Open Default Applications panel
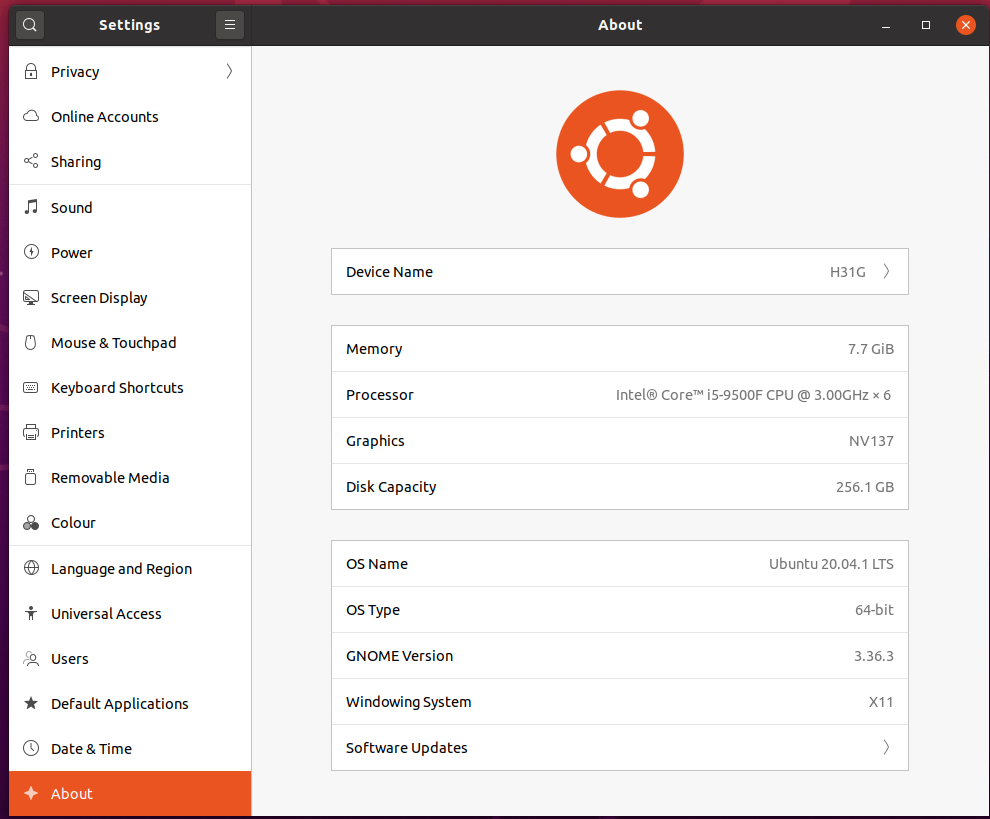The height and width of the screenshot is (819, 990). tap(130, 703)
